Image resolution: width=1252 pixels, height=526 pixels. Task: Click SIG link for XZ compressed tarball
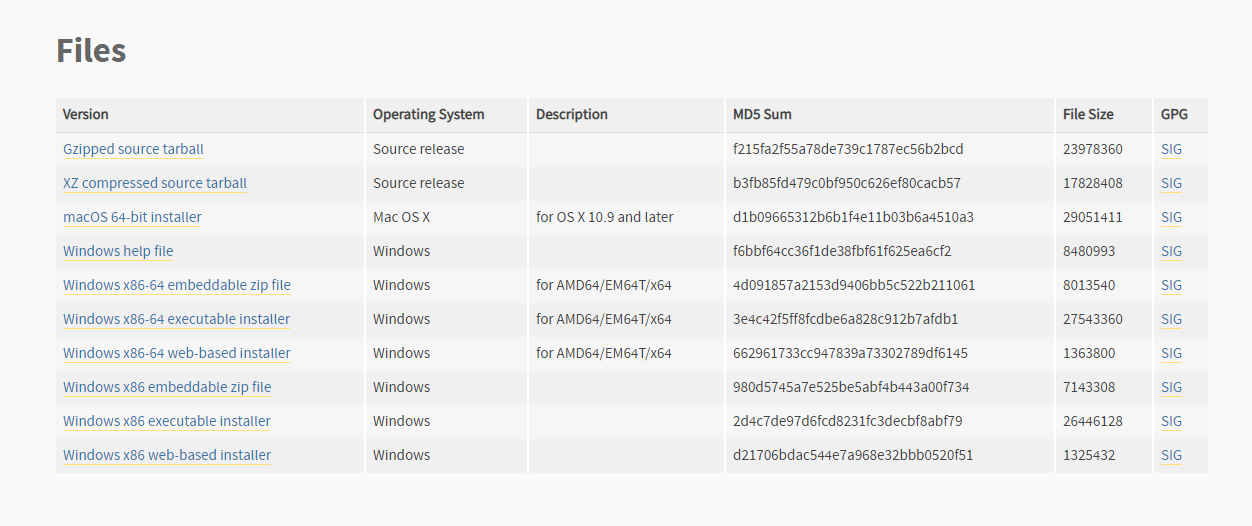tap(1171, 183)
